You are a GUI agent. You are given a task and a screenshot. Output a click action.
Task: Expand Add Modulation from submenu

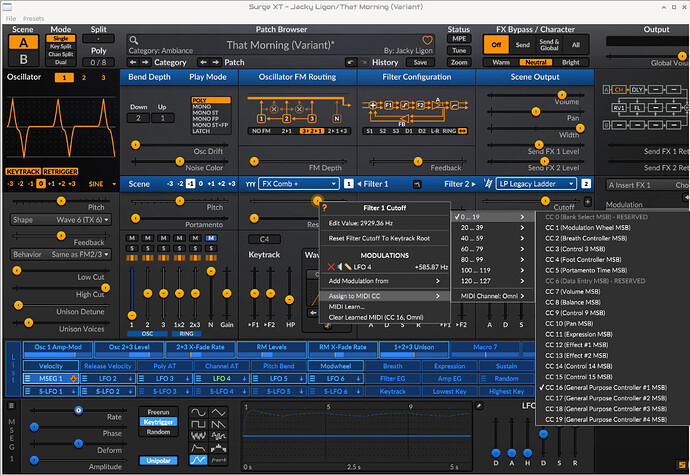pos(385,281)
